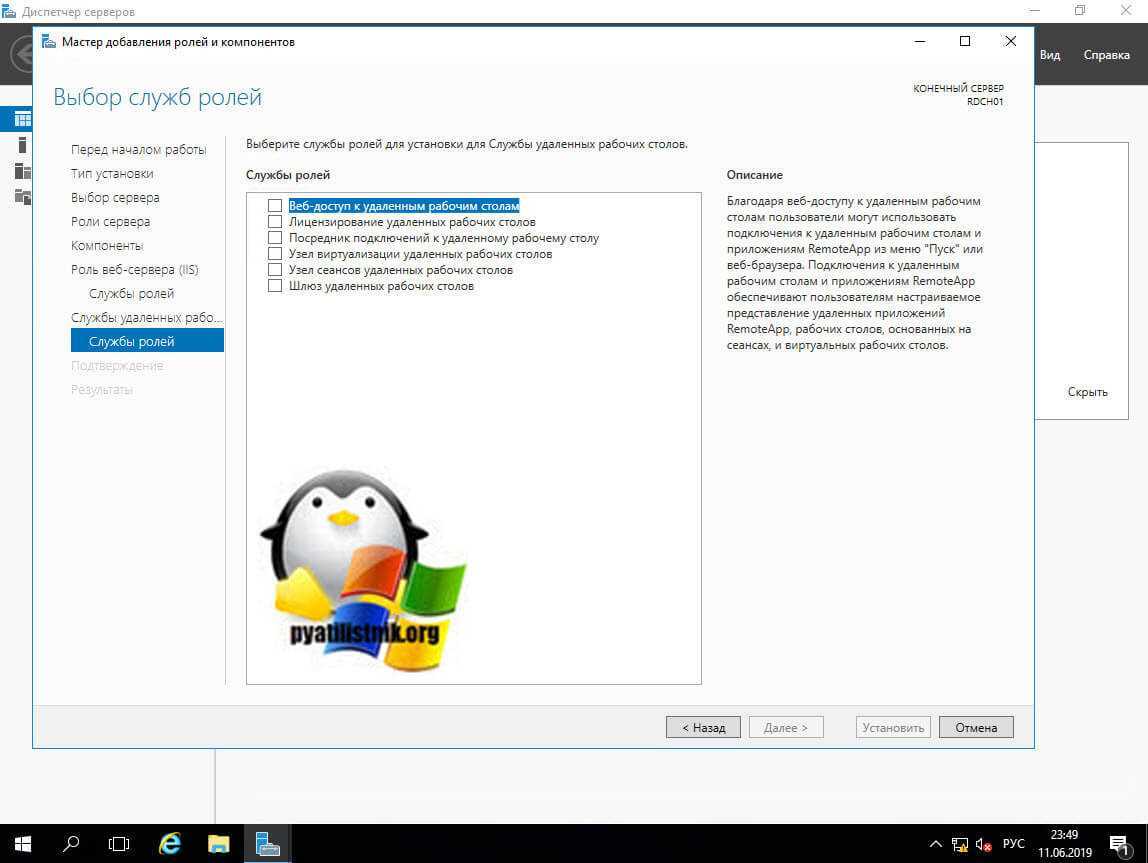Click the taskbar search magnifier icon
1148x863 pixels.
[71, 843]
